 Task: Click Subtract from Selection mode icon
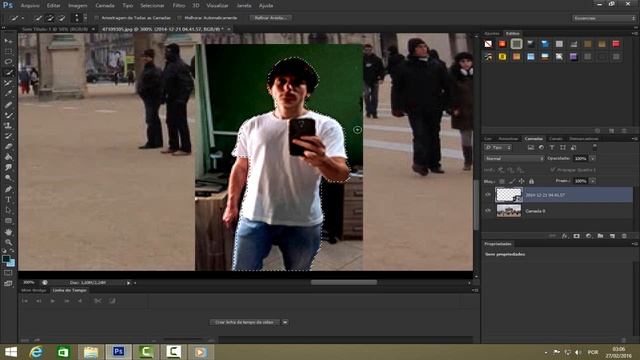[x=62, y=18]
